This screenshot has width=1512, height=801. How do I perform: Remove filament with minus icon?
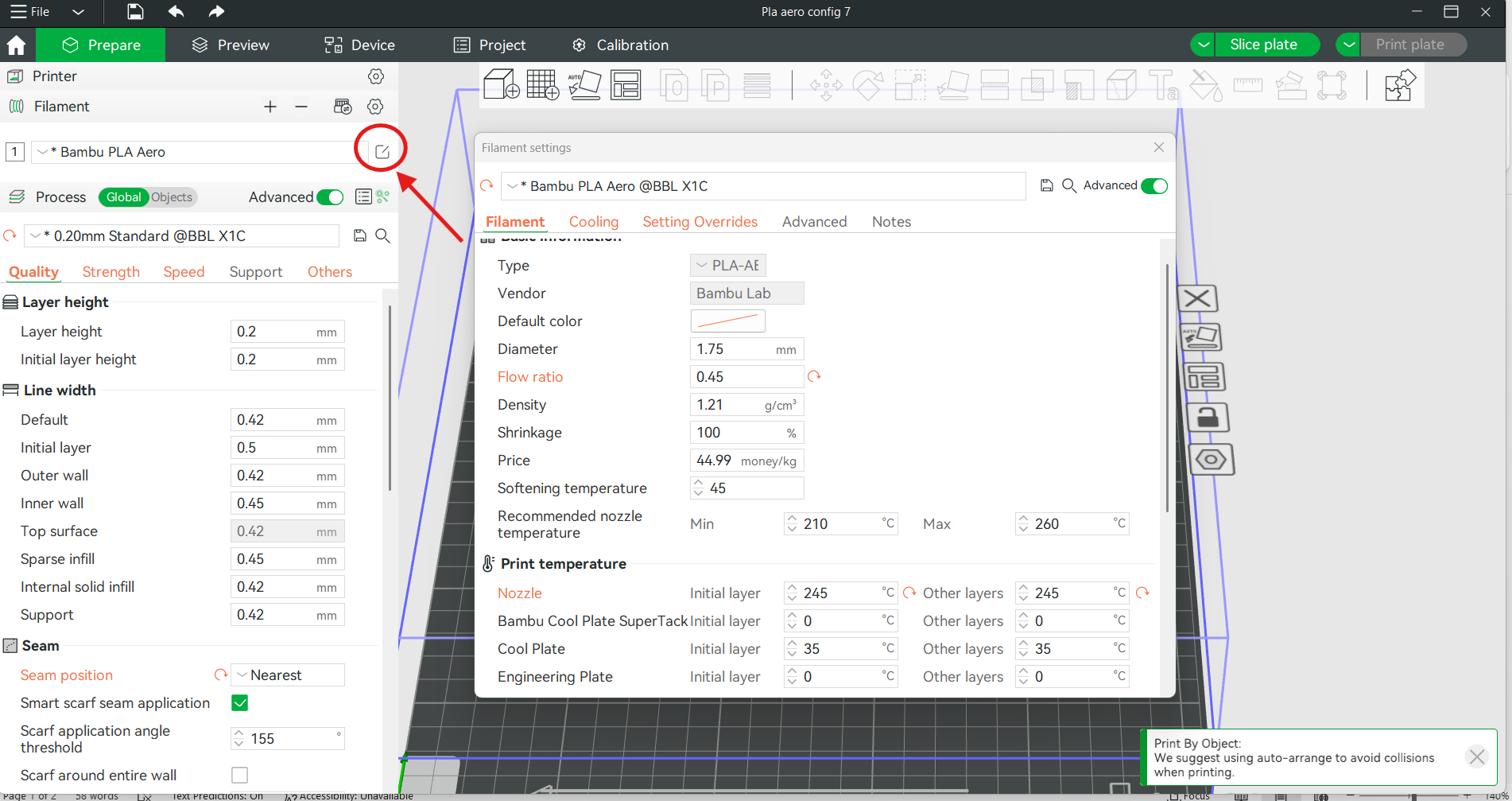pyautogui.click(x=301, y=107)
